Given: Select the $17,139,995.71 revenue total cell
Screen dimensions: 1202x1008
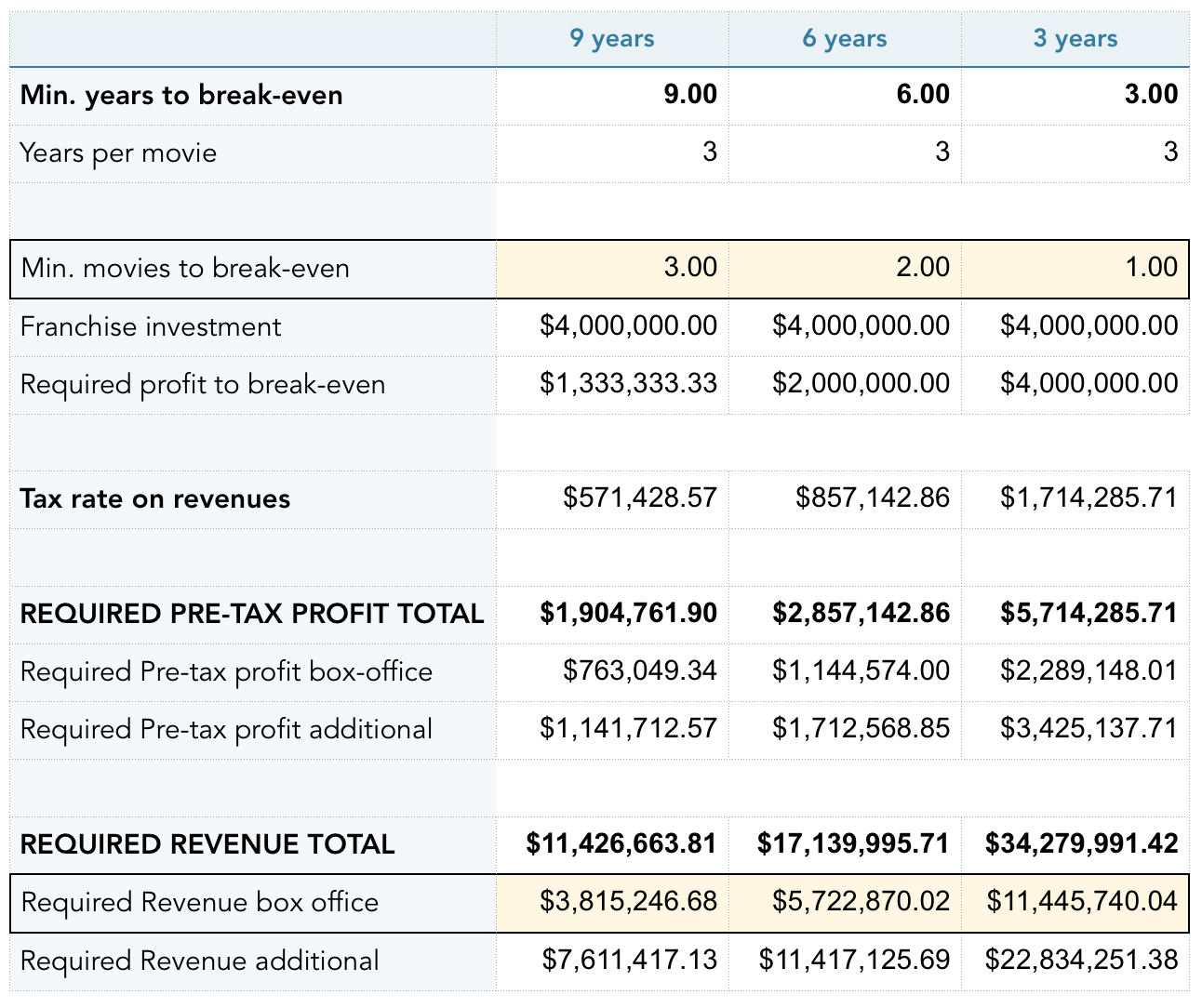Looking at the screenshot, I should tap(845, 844).
